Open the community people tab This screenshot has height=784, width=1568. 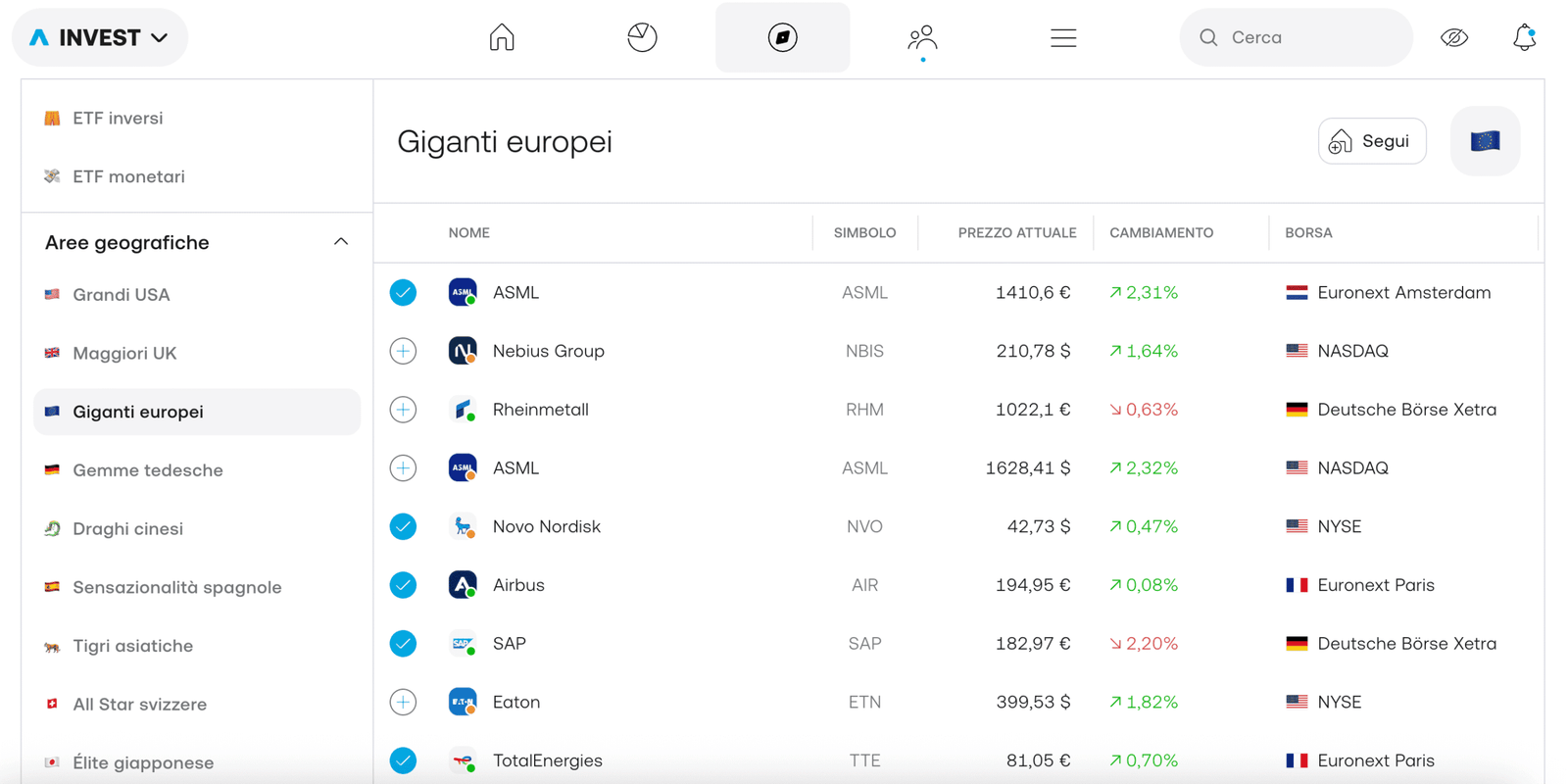point(922,37)
